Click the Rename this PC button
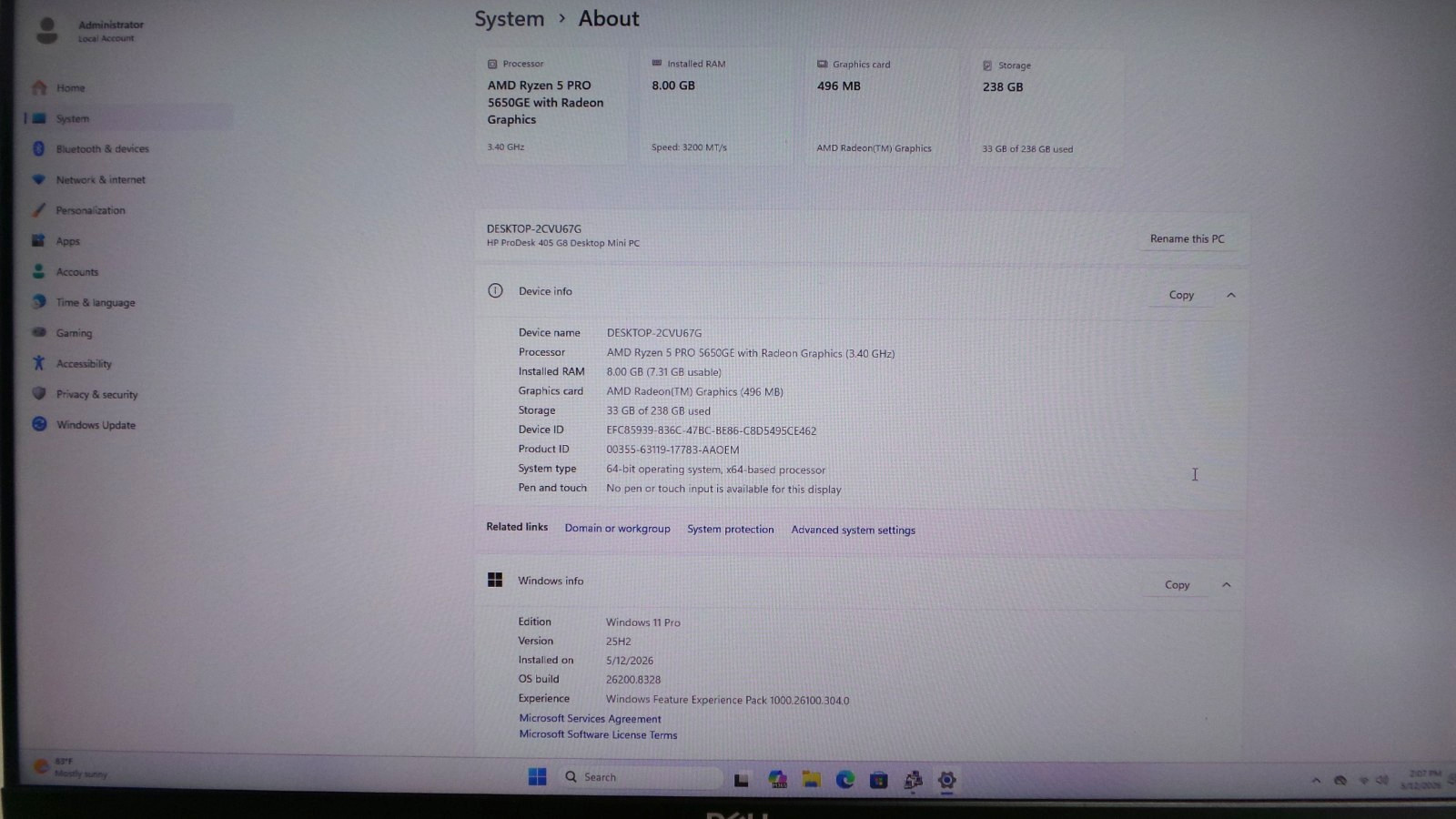Screen dimensions: 1456x819 (x=1187, y=238)
